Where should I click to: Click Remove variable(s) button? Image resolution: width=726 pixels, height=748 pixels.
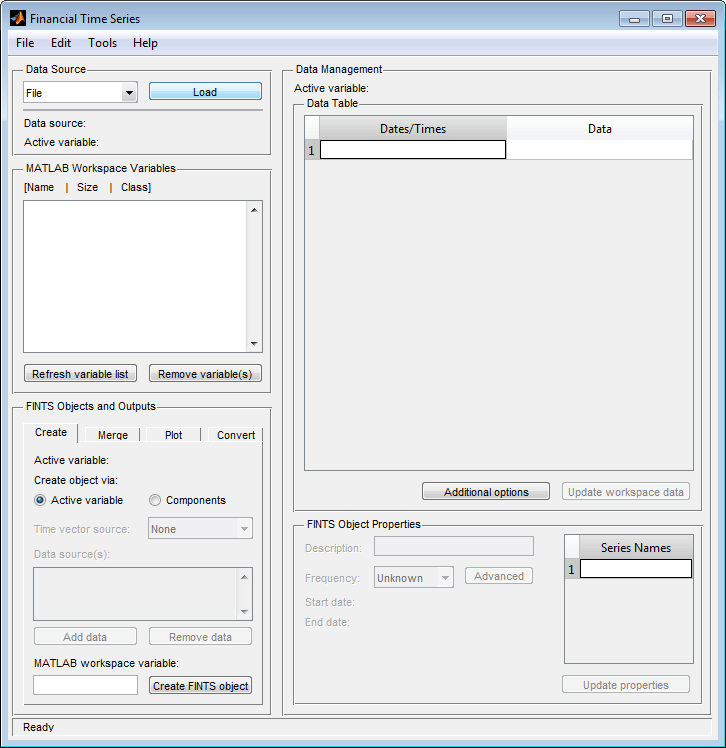tap(205, 374)
